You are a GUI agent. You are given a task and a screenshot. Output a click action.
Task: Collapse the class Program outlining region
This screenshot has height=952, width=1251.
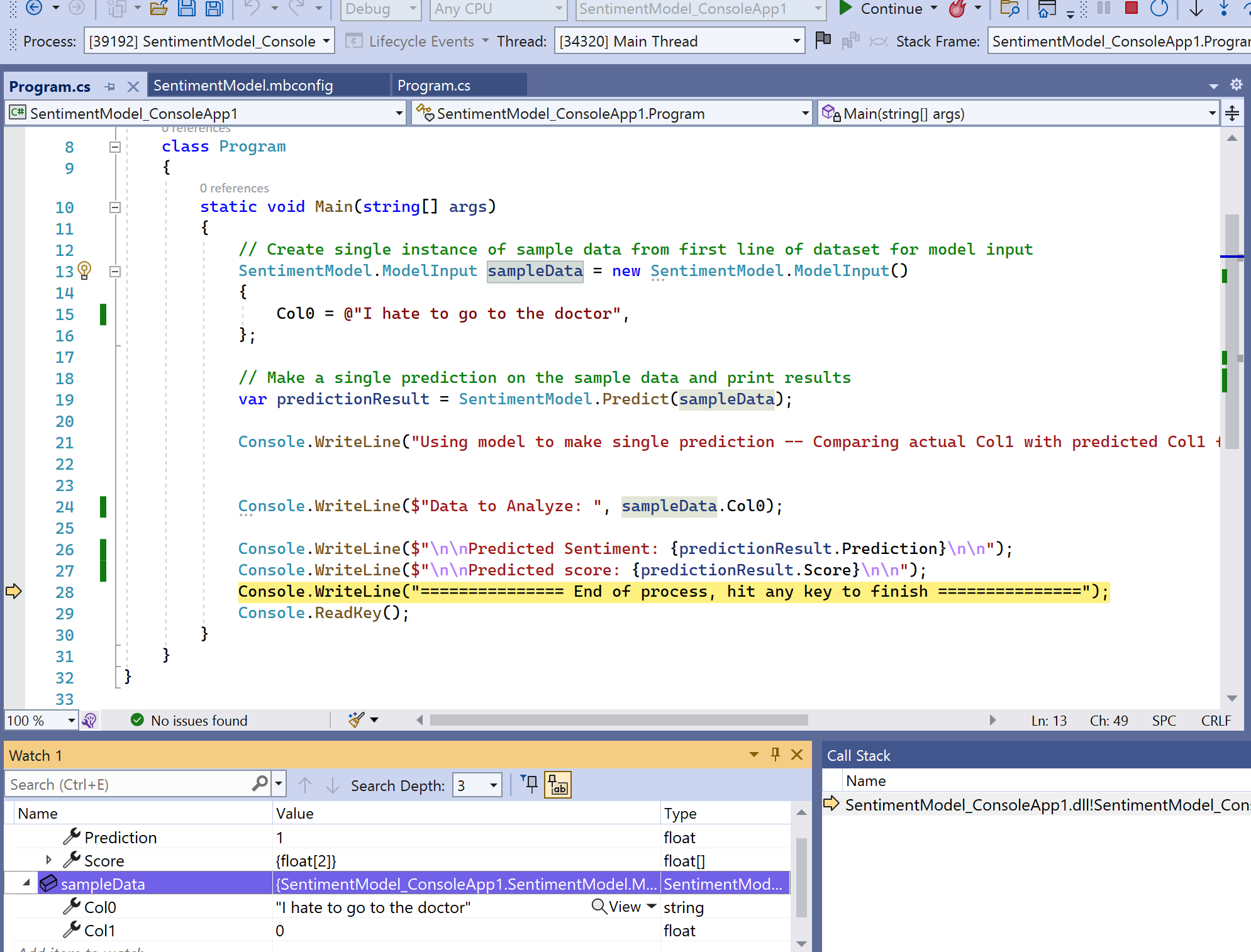coord(115,147)
